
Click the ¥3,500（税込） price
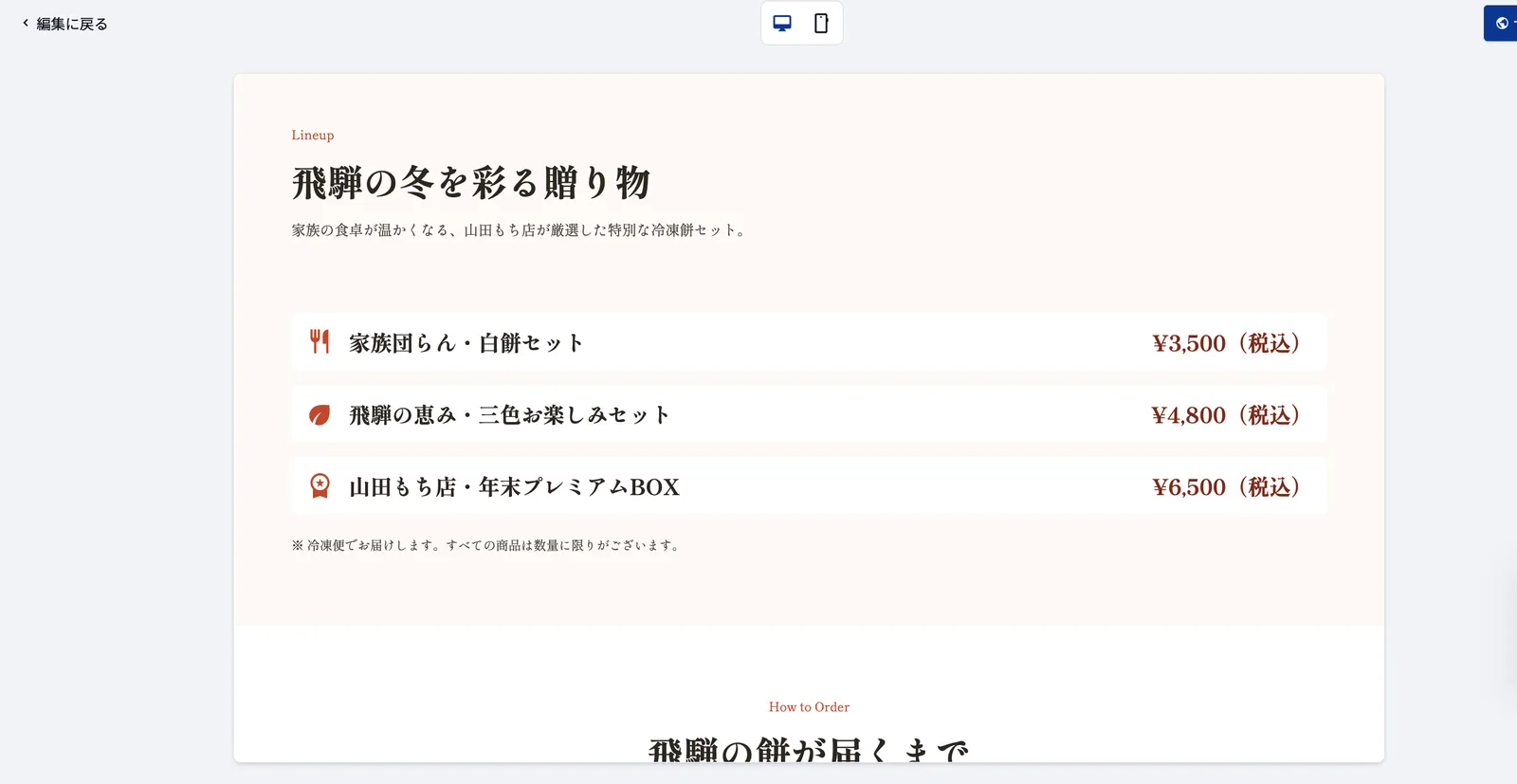(x=1225, y=343)
